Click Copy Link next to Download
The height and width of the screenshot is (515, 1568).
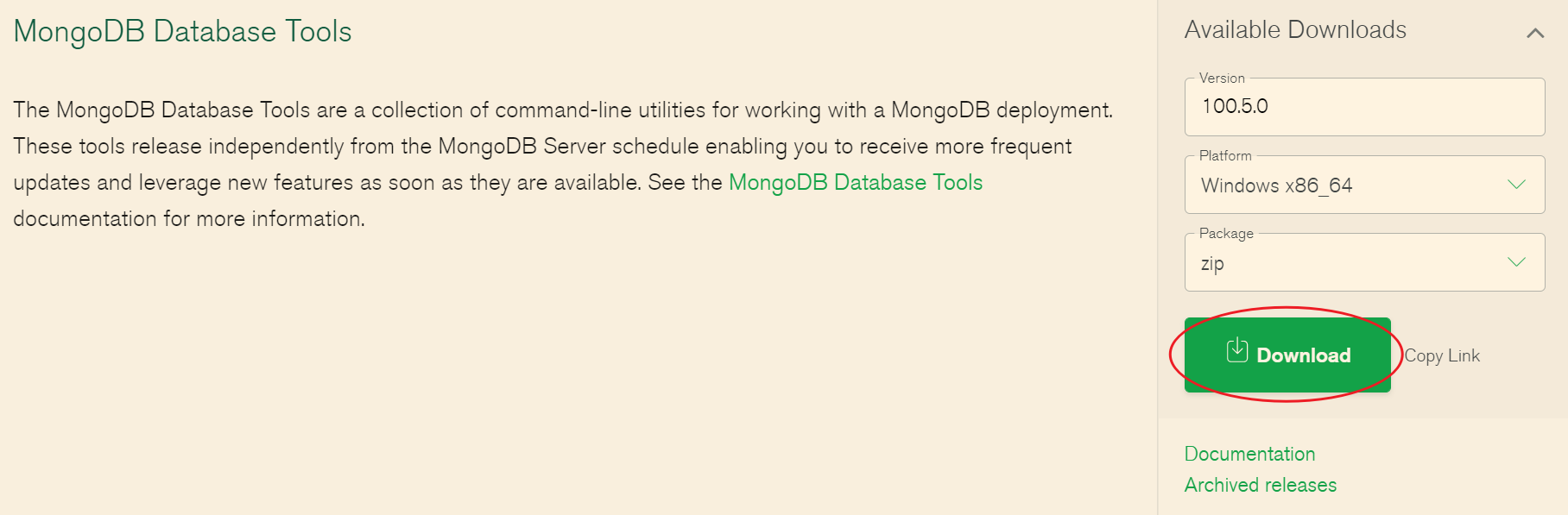tap(1441, 355)
